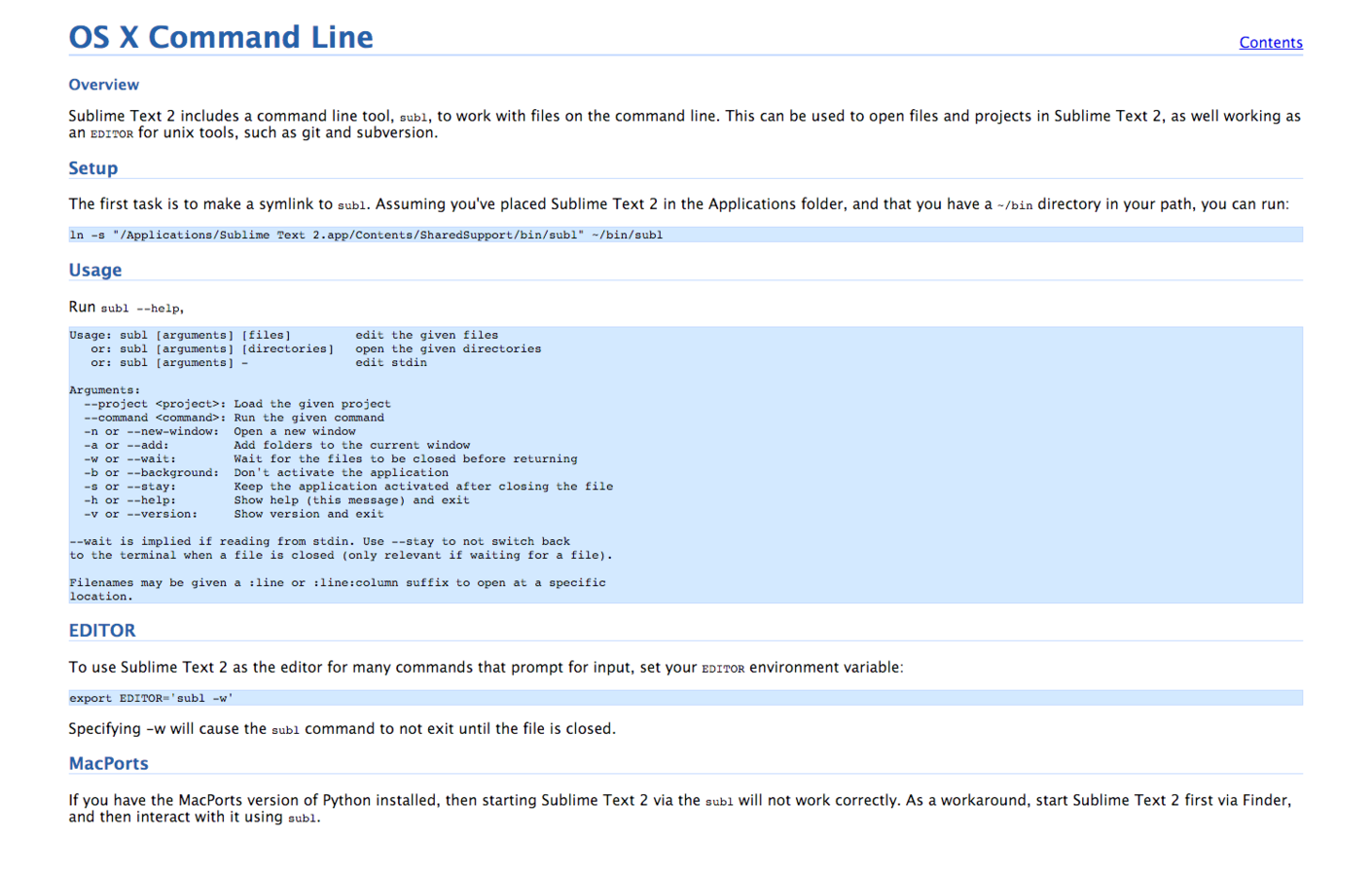Click the '-a or --add:' argument line
Viewport: 1372px width, 876px height.
277,445
